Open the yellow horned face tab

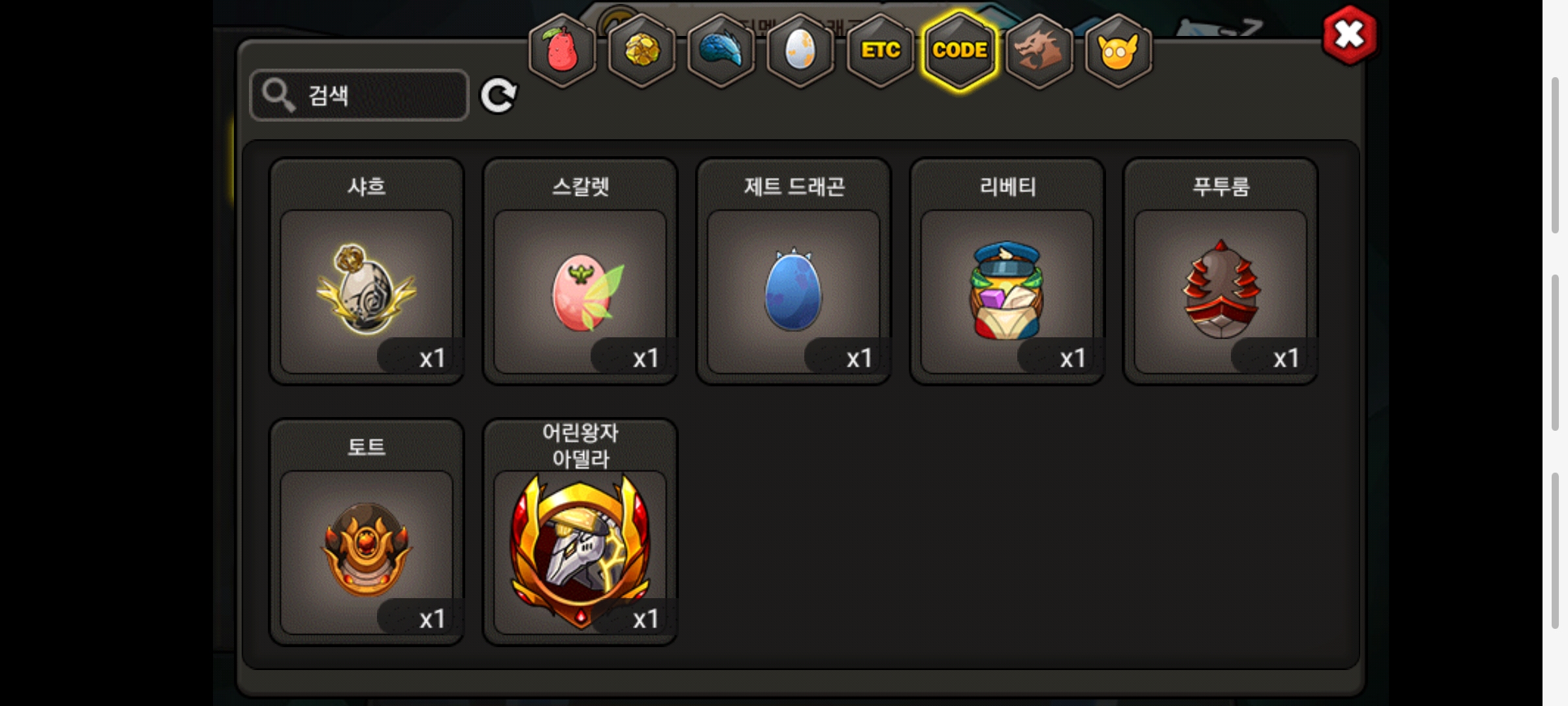(1119, 50)
